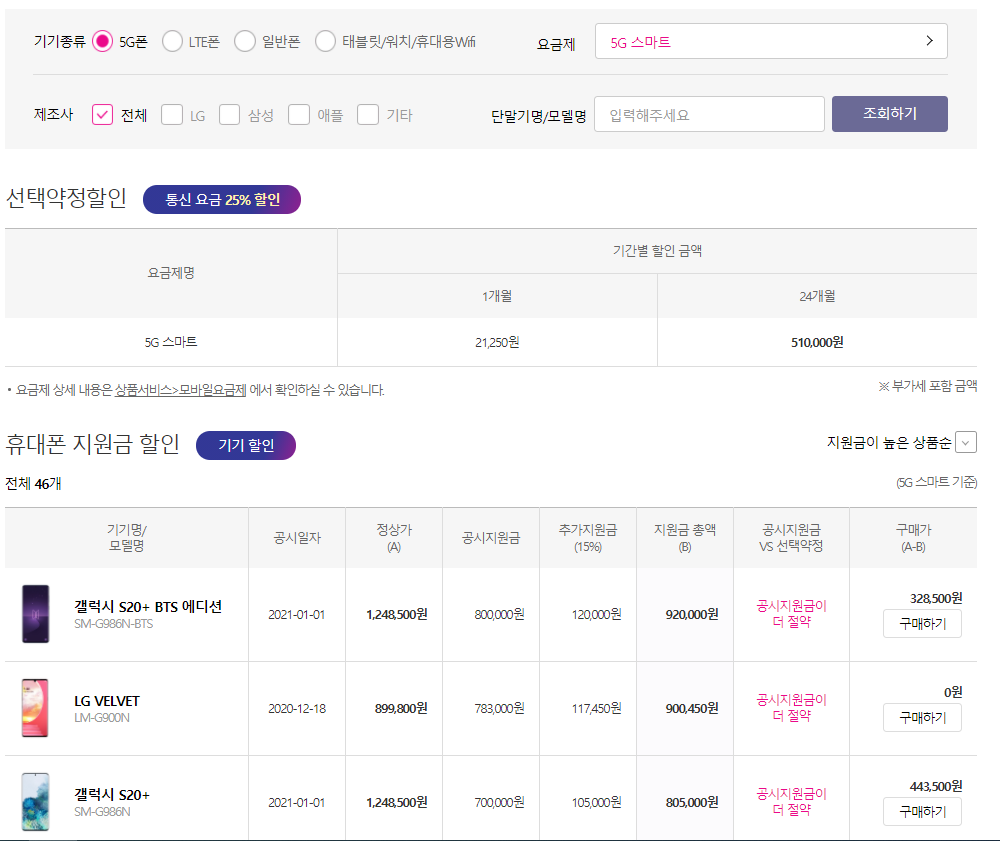Image resolution: width=1000 pixels, height=841 pixels.
Task: Click the 정상가 (A) column header
Action: coord(394,538)
